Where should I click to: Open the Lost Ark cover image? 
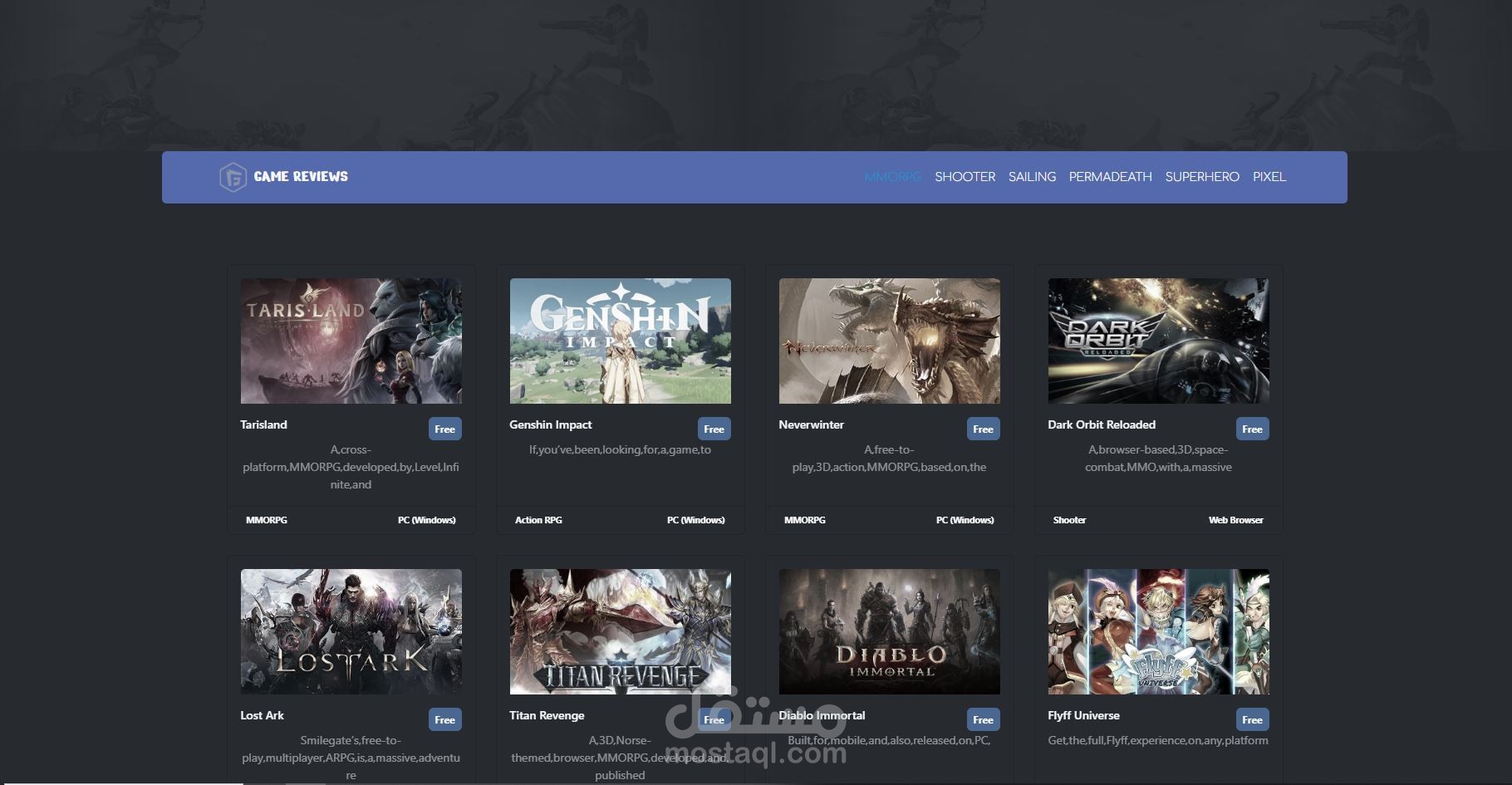[x=351, y=632]
